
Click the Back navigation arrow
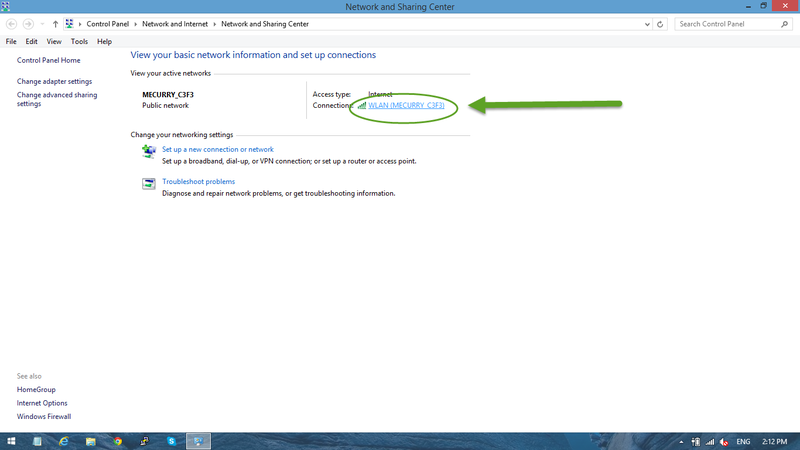click(x=11, y=23)
